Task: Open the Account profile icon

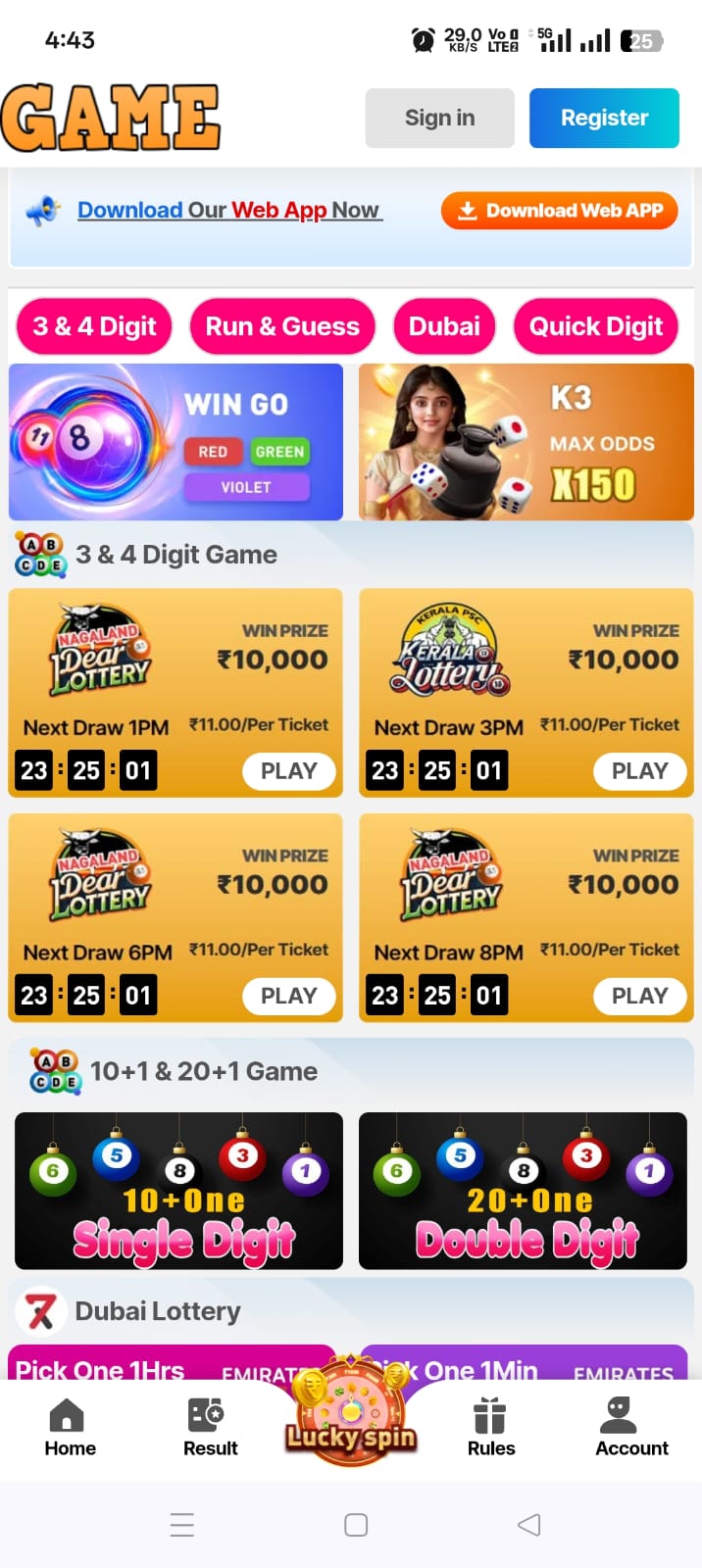Action: 618,1414
